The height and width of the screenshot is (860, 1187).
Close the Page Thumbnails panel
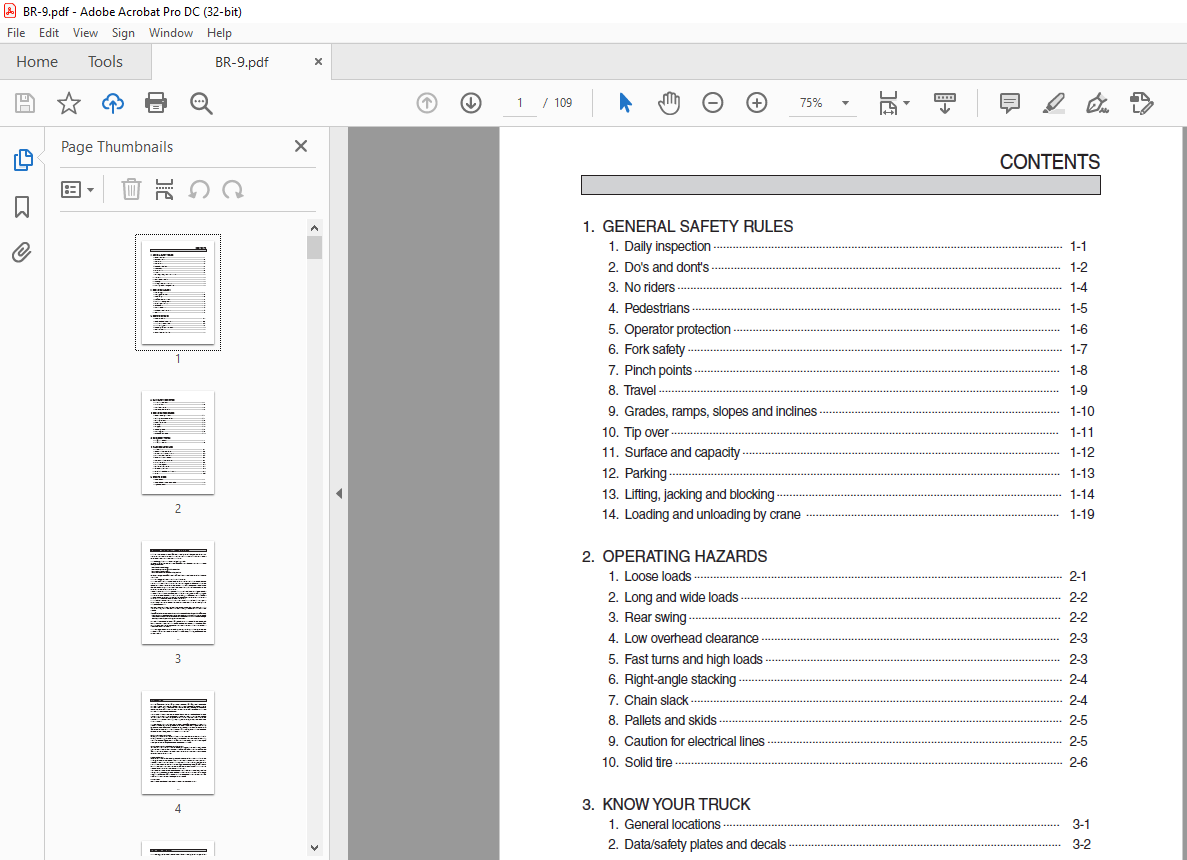click(301, 147)
